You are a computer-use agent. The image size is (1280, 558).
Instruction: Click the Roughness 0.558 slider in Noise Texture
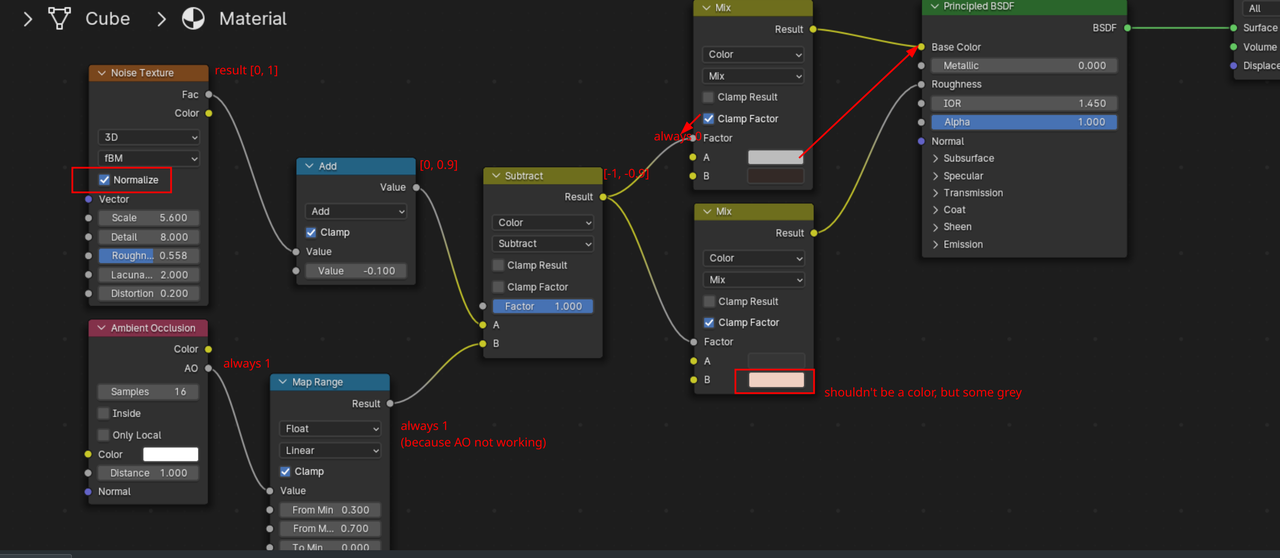click(x=149, y=255)
